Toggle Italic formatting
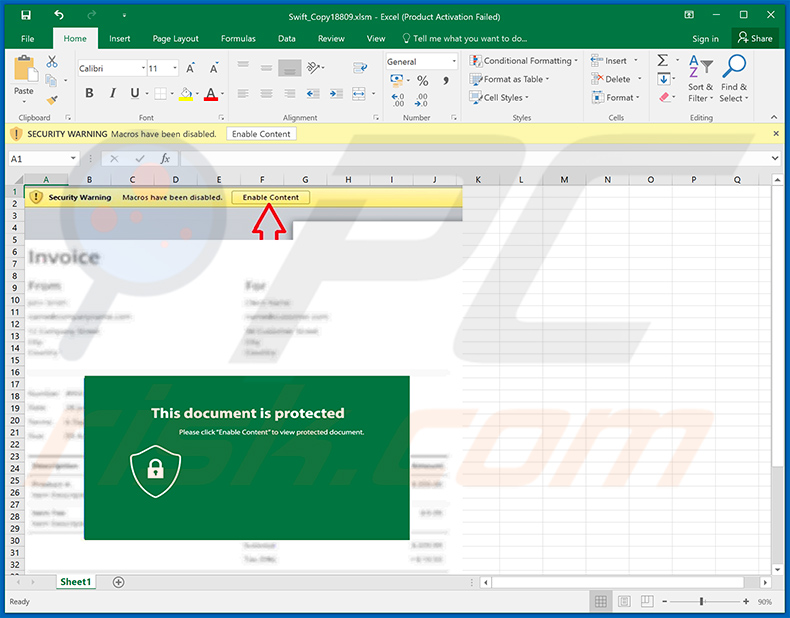 click(x=112, y=93)
